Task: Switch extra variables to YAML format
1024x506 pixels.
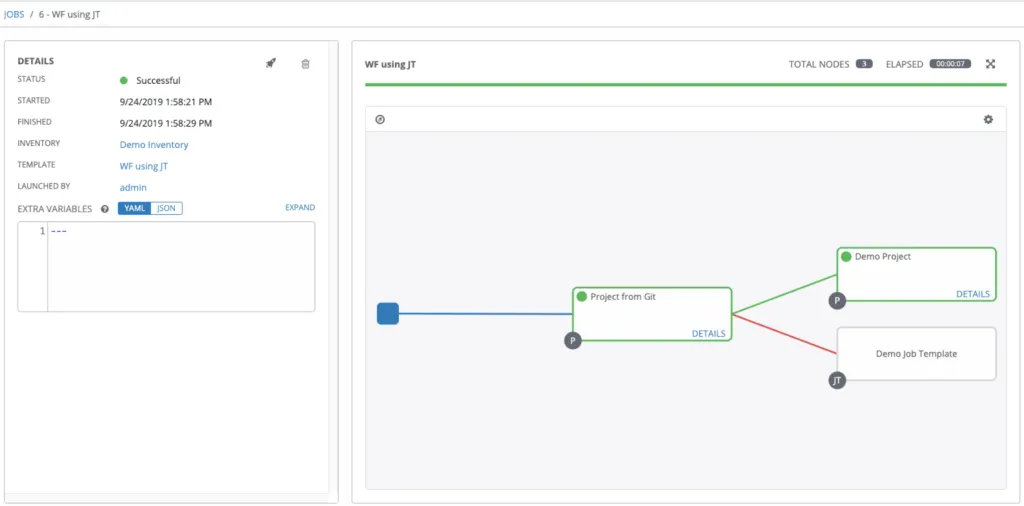Action: pos(134,208)
